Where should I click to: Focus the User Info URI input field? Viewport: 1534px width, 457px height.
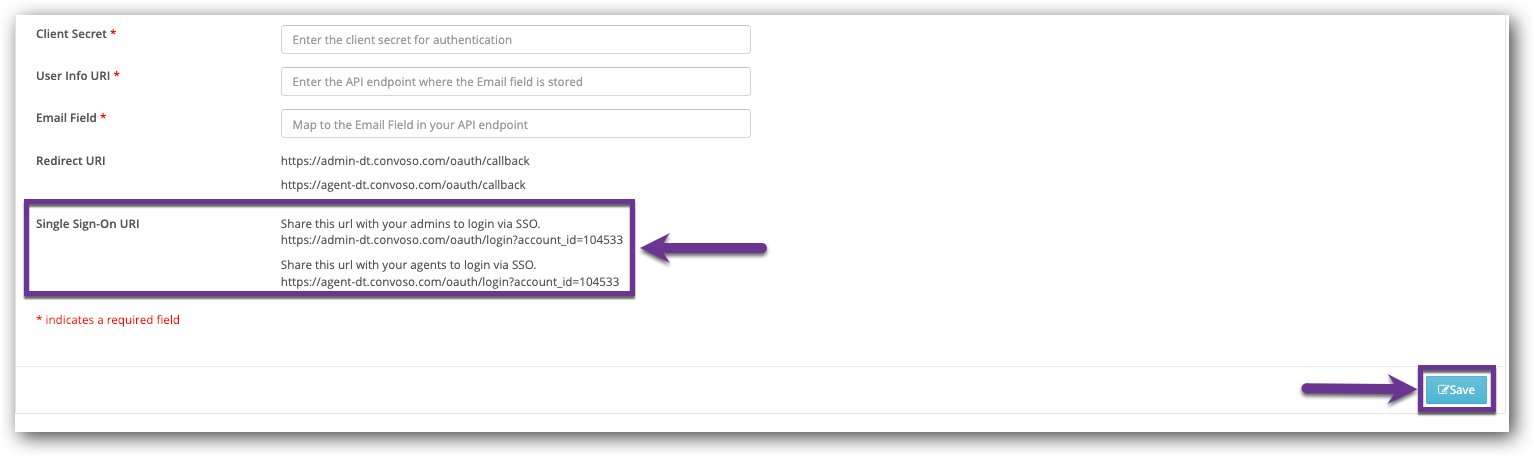coord(516,82)
